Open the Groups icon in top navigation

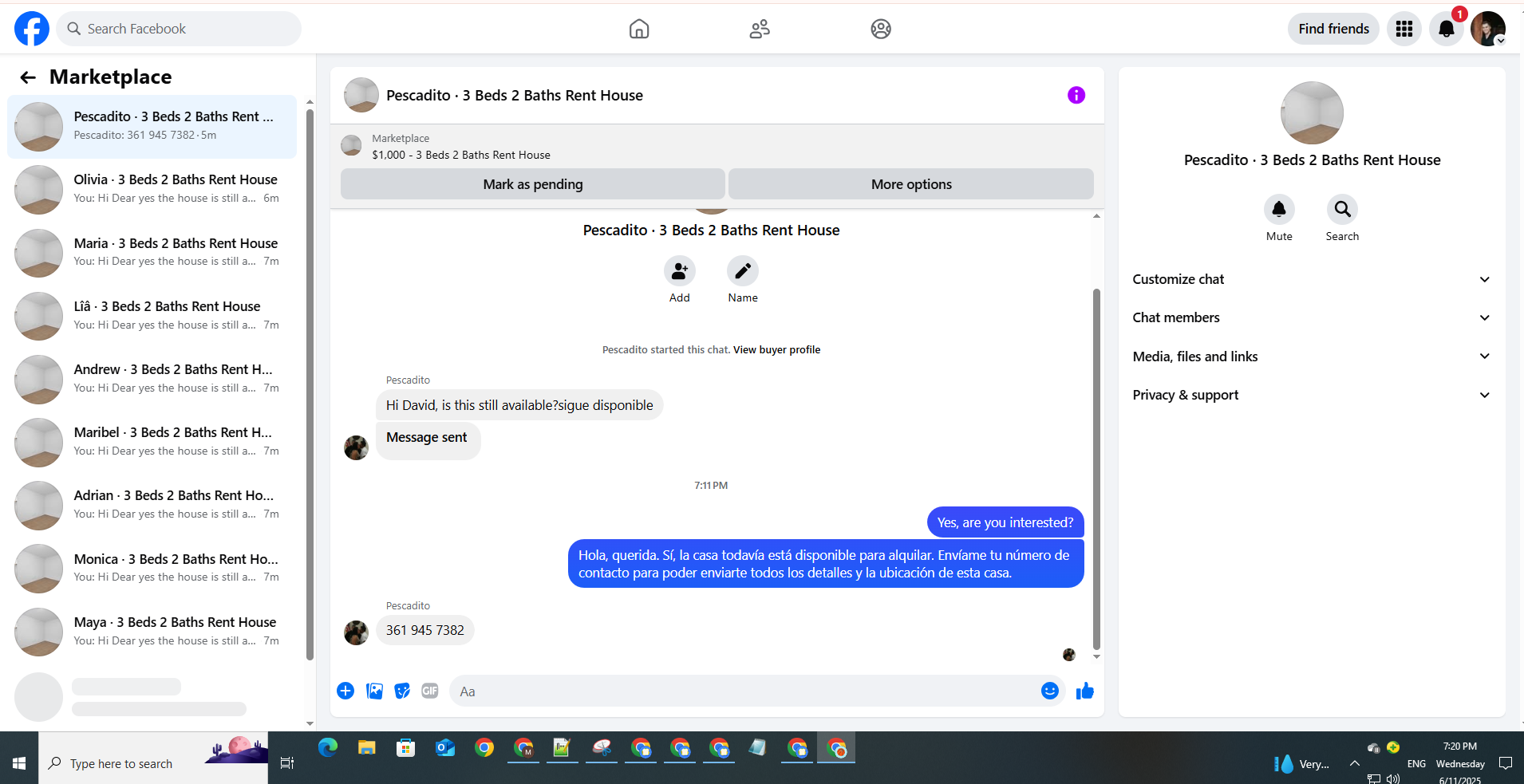click(x=881, y=29)
